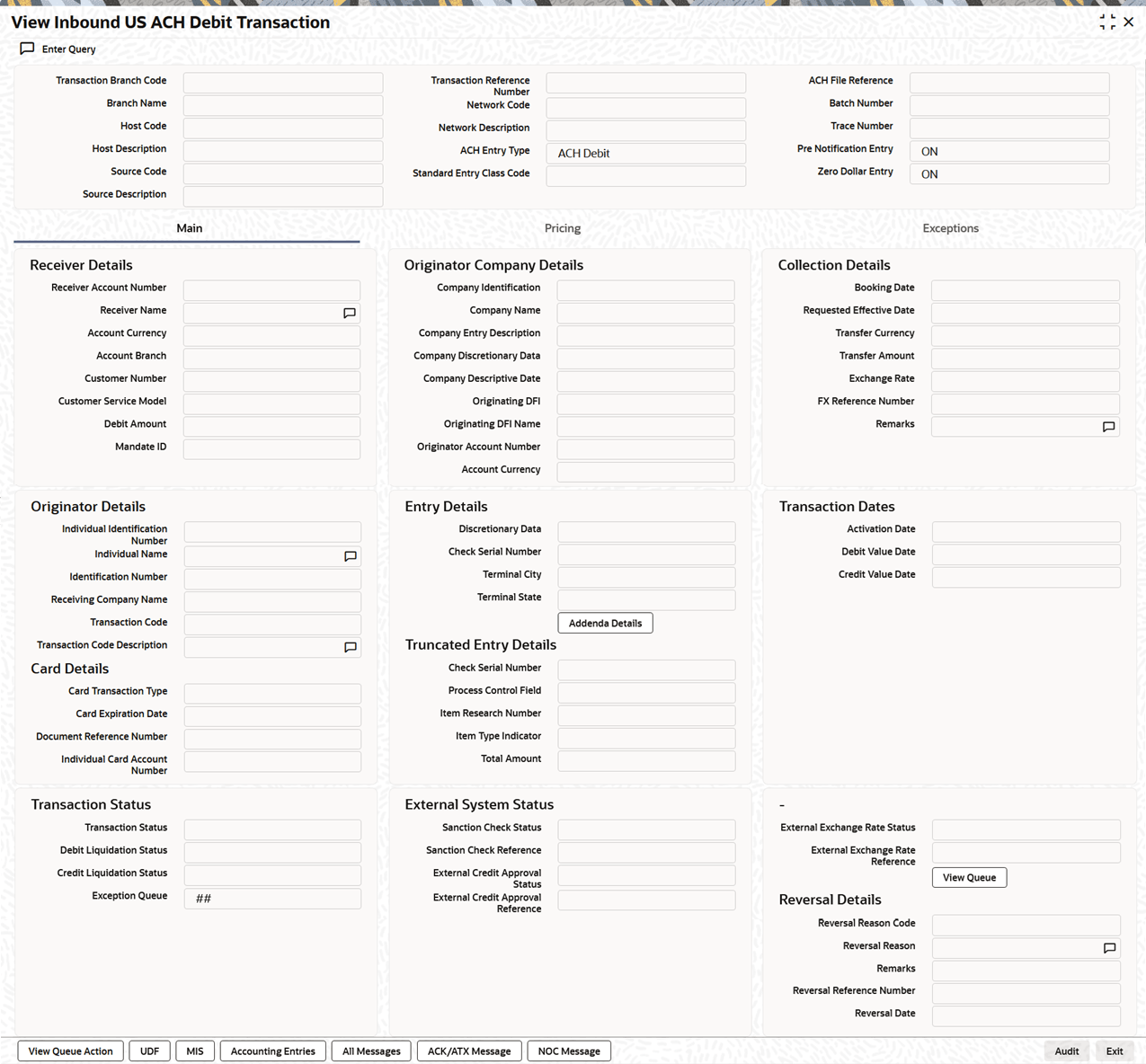Screen dimensions: 1146x1064
Task: Click the Debit Value Date field
Action: click(1026, 554)
